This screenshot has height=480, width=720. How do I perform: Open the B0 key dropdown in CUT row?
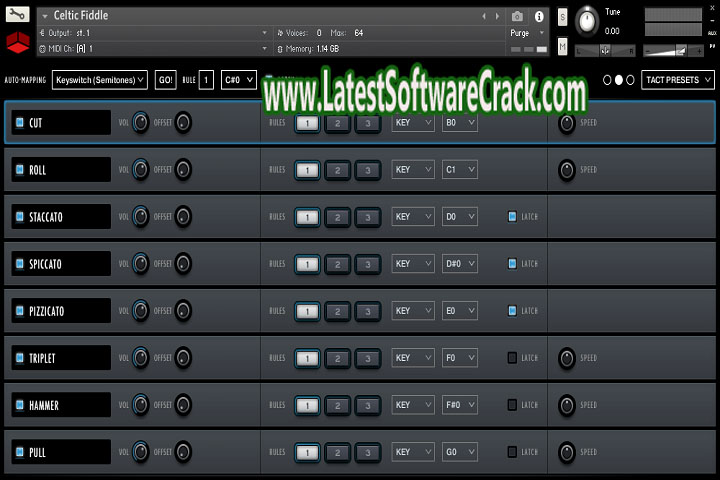pyautogui.click(x=460, y=122)
